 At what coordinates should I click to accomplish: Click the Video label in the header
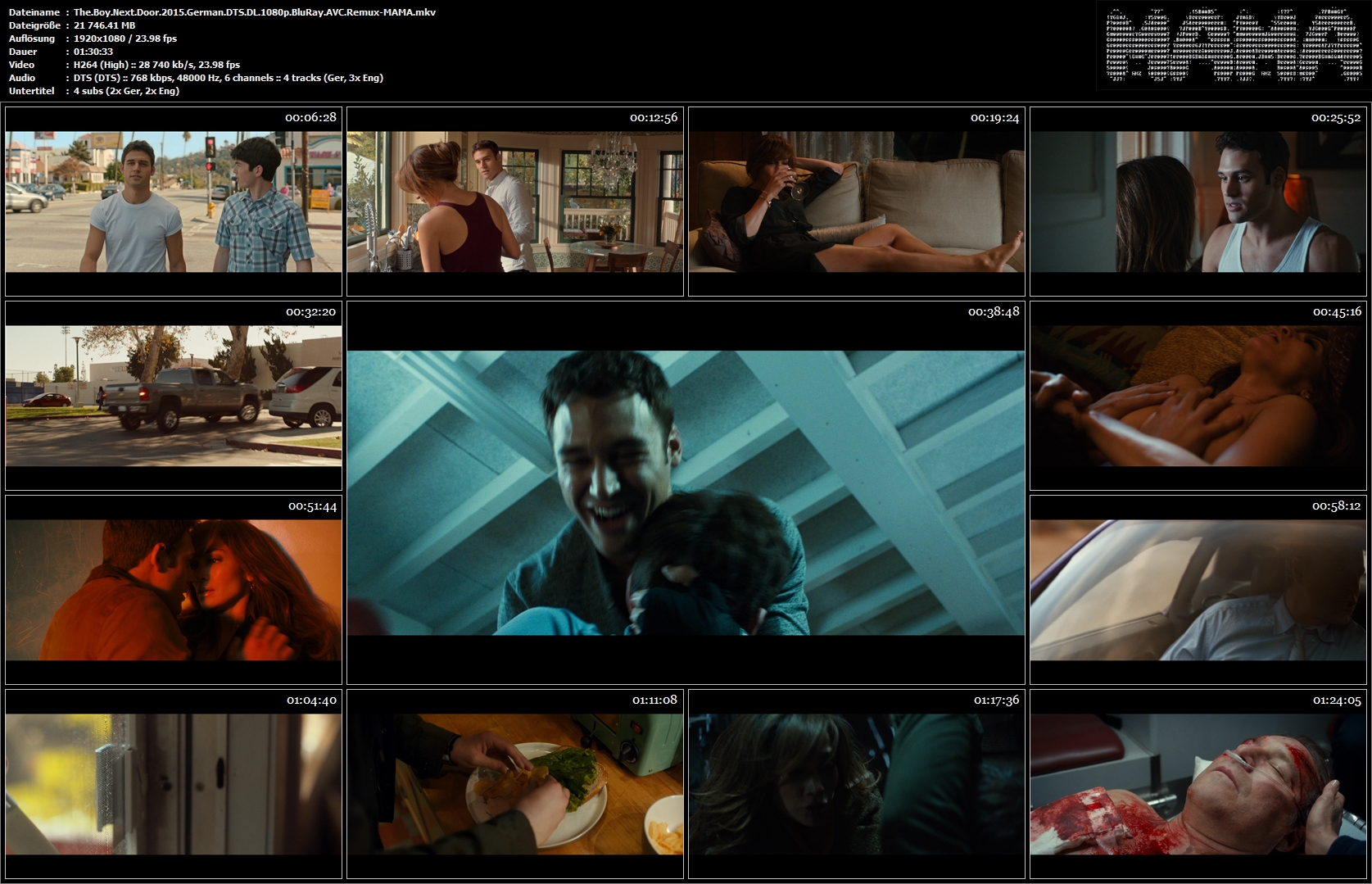(x=21, y=65)
